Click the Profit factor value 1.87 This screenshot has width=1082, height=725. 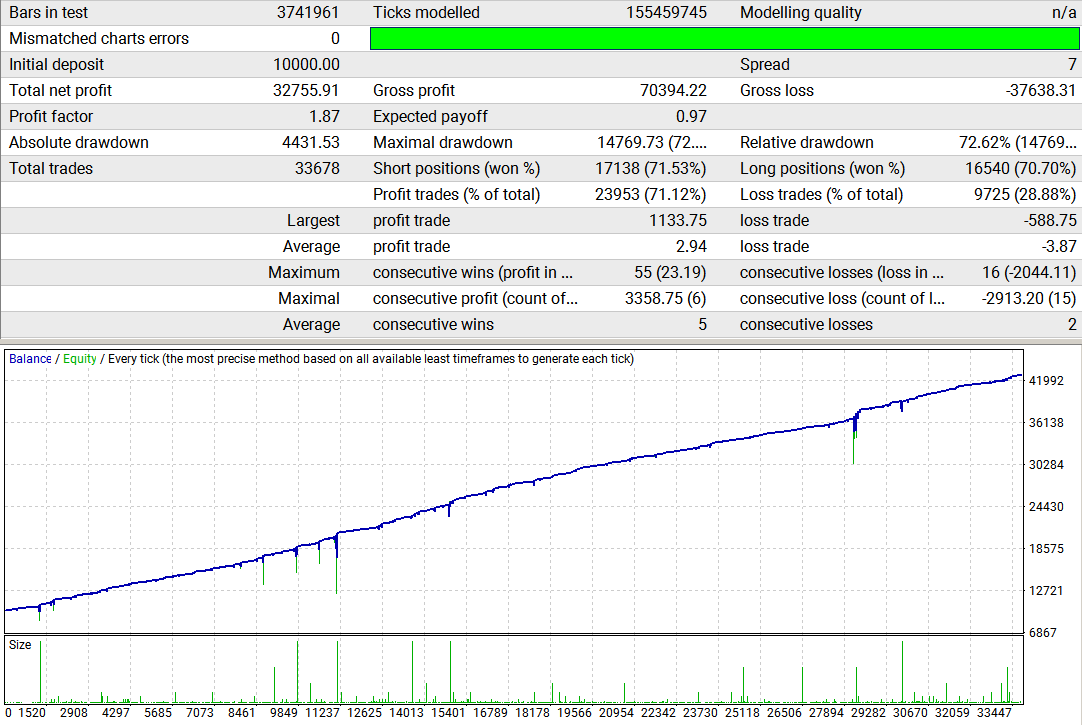tap(324, 117)
